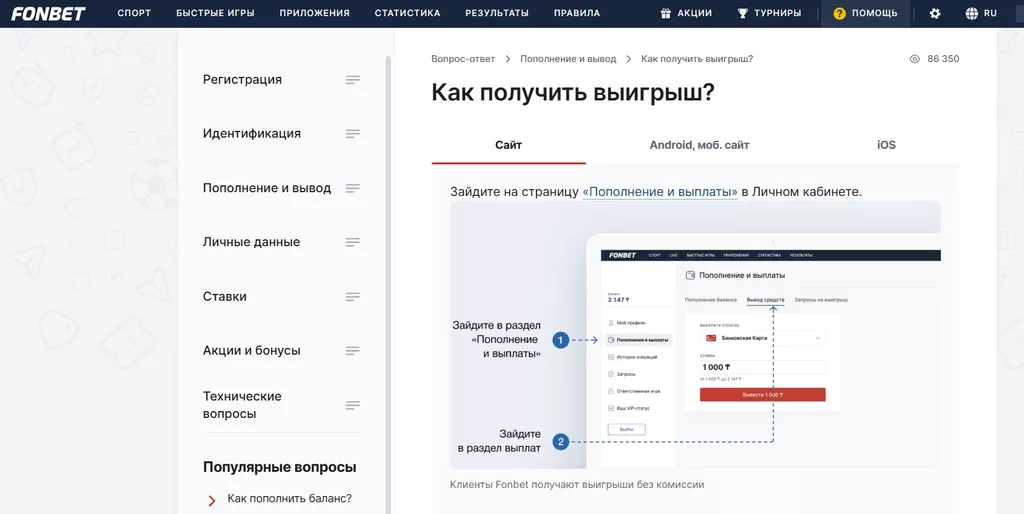Expand the Личные данные list icon
1024x514 pixels.
[x=353, y=242]
